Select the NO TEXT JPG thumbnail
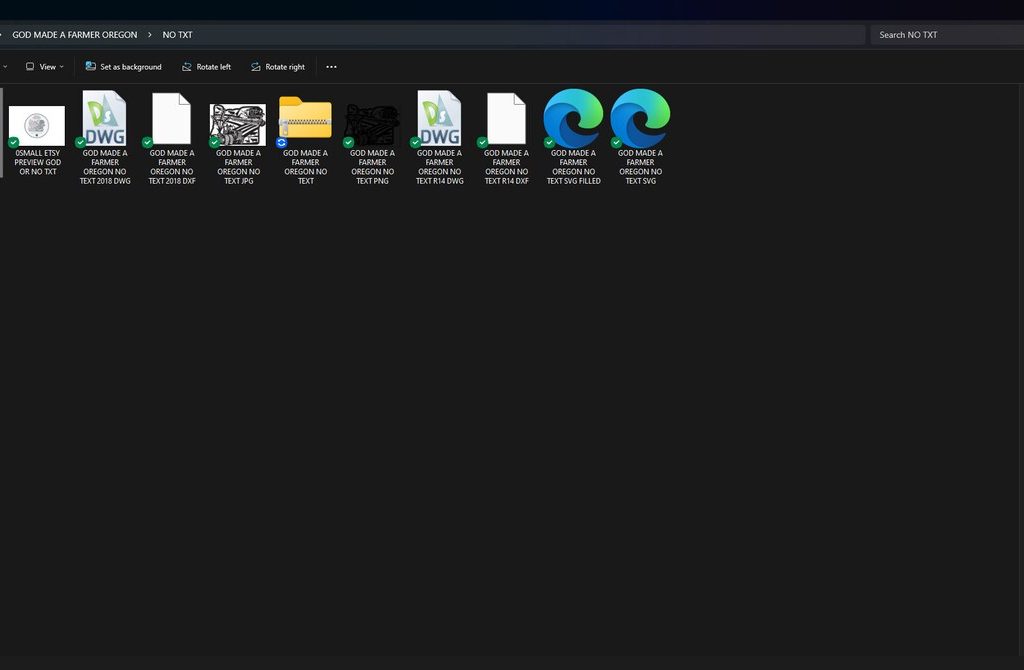 238,124
